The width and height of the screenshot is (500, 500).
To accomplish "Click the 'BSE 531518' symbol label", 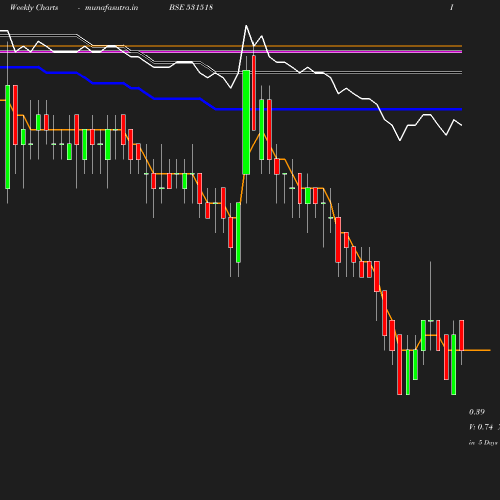I will pyautogui.click(x=191, y=7).
